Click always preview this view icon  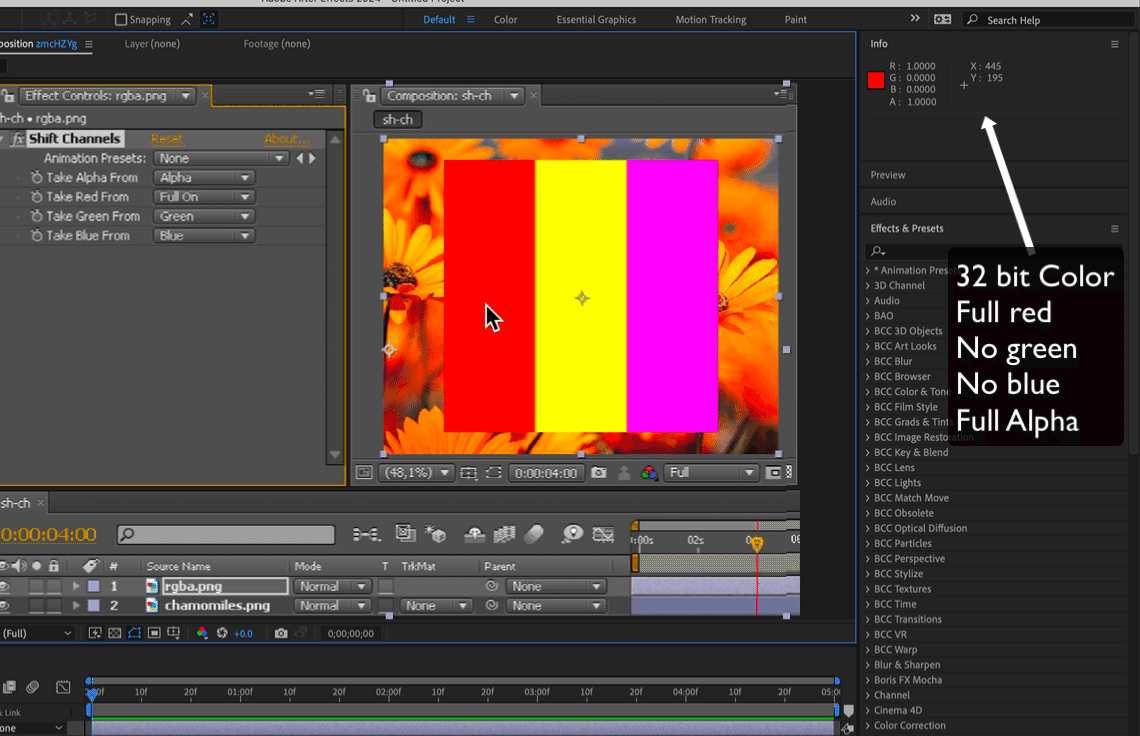pyautogui.click(x=364, y=473)
